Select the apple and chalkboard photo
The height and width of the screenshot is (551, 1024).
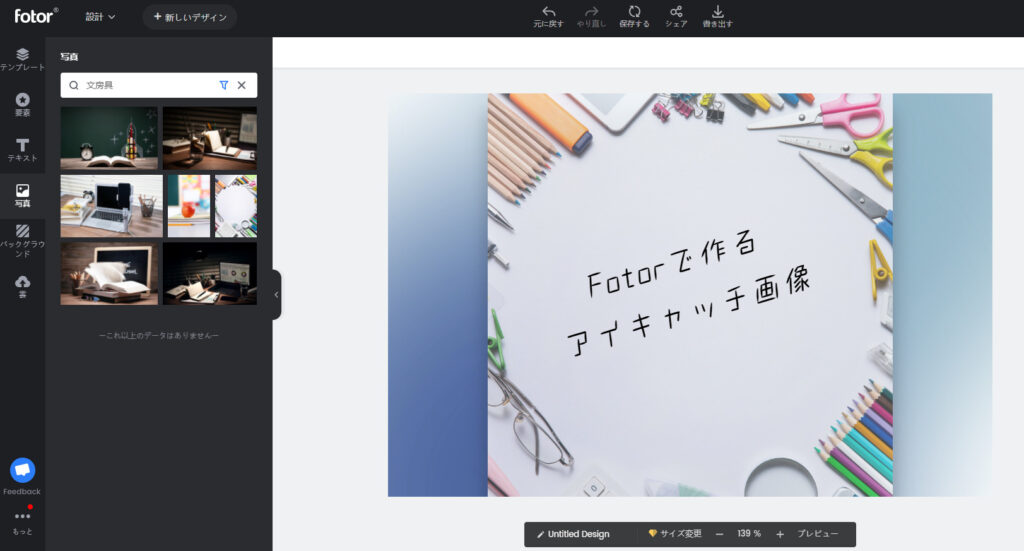tap(189, 206)
